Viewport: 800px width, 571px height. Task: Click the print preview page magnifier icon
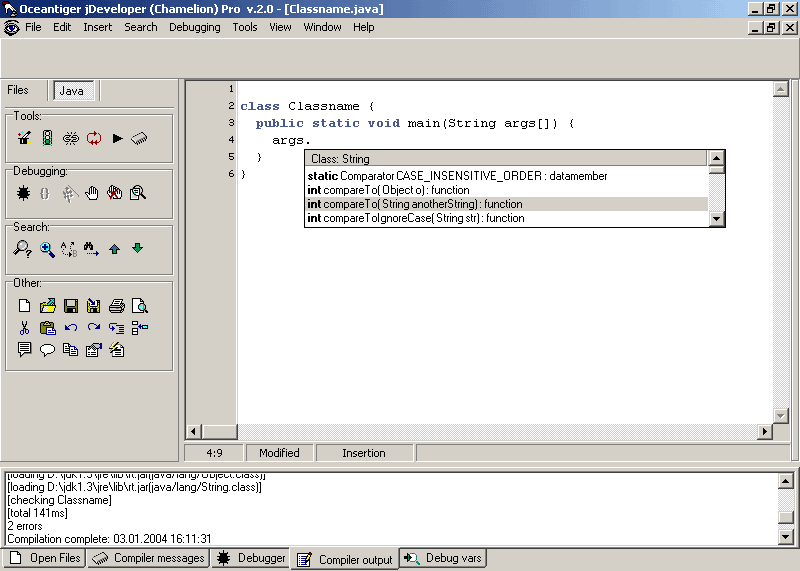[140, 306]
